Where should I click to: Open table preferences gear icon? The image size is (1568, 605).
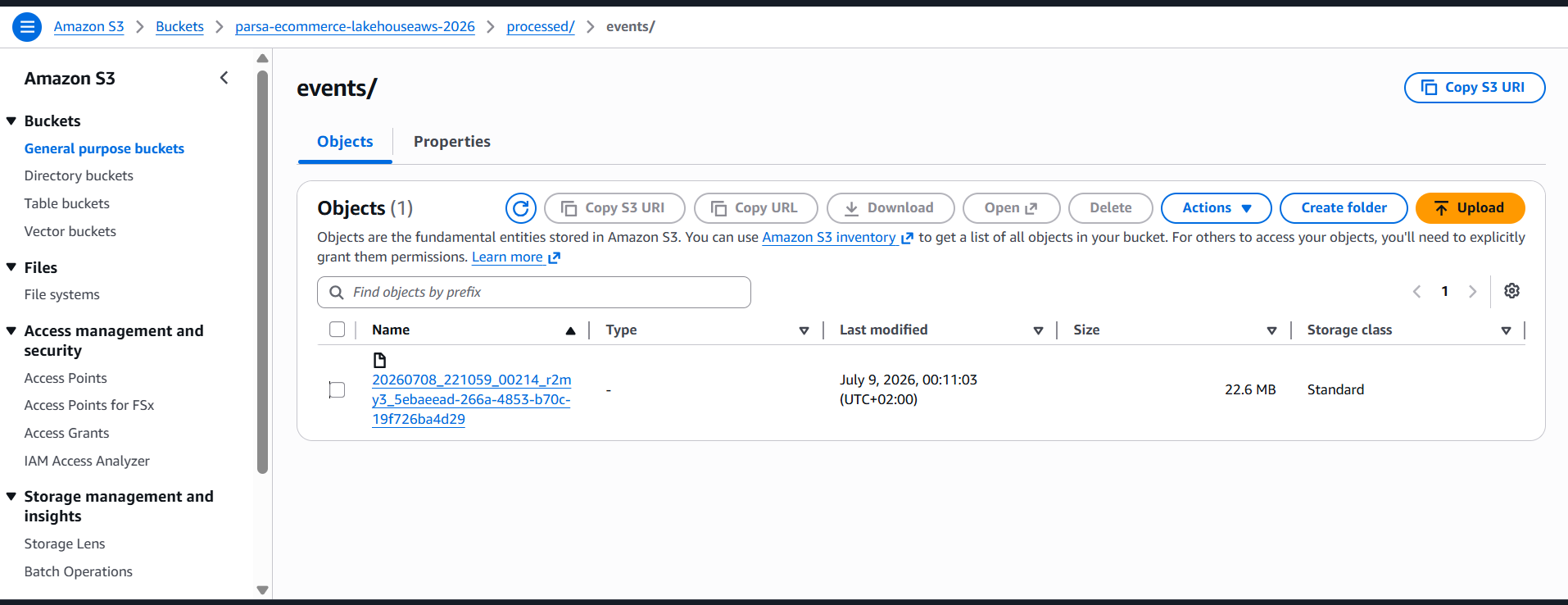(1511, 291)
